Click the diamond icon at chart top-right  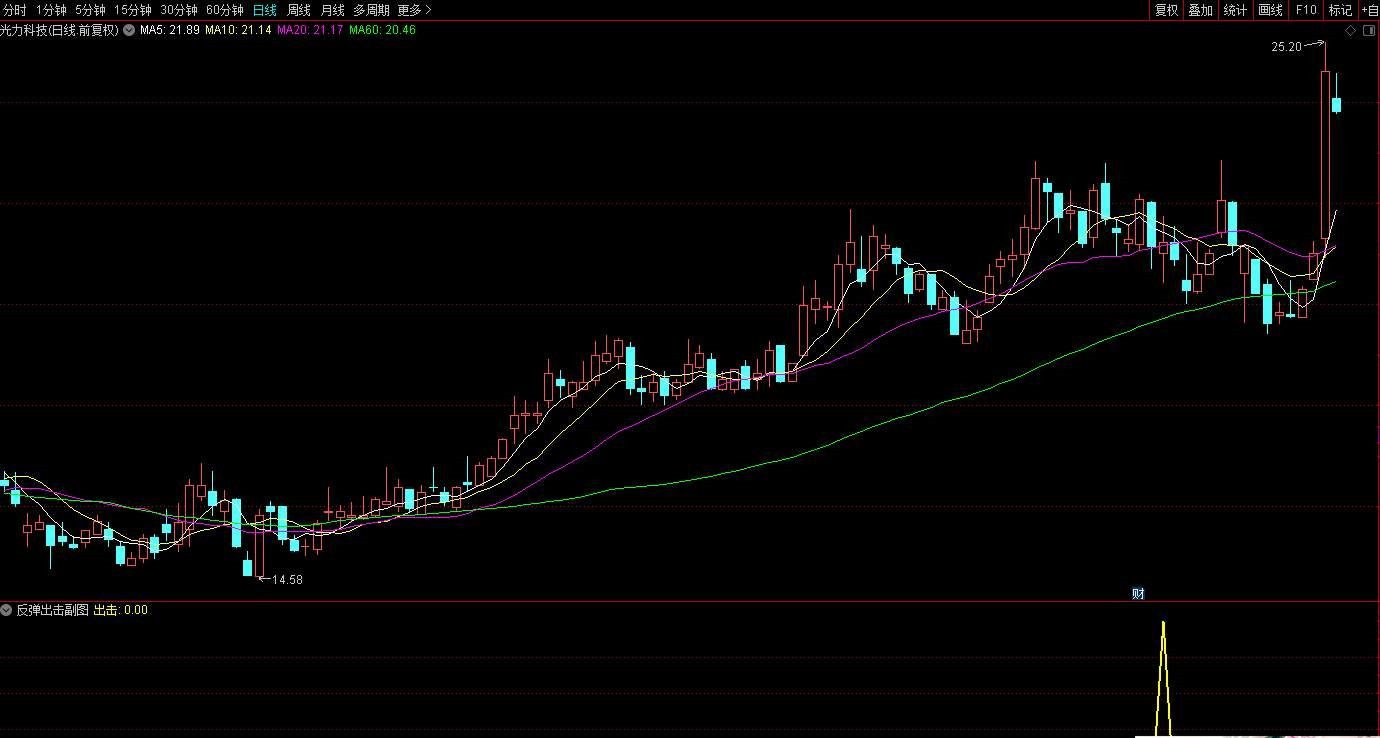(1350, 30)
